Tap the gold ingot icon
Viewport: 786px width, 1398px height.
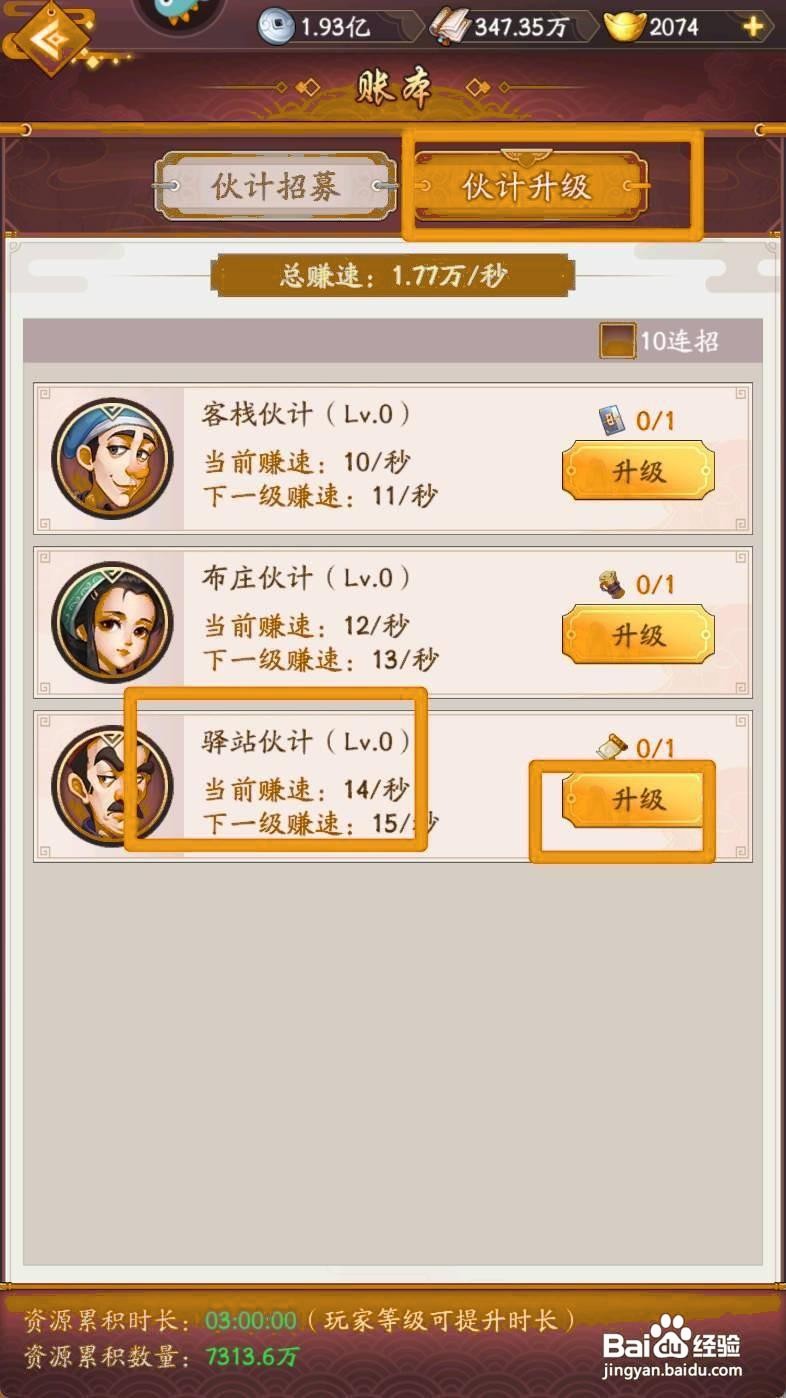pos(624,26)
